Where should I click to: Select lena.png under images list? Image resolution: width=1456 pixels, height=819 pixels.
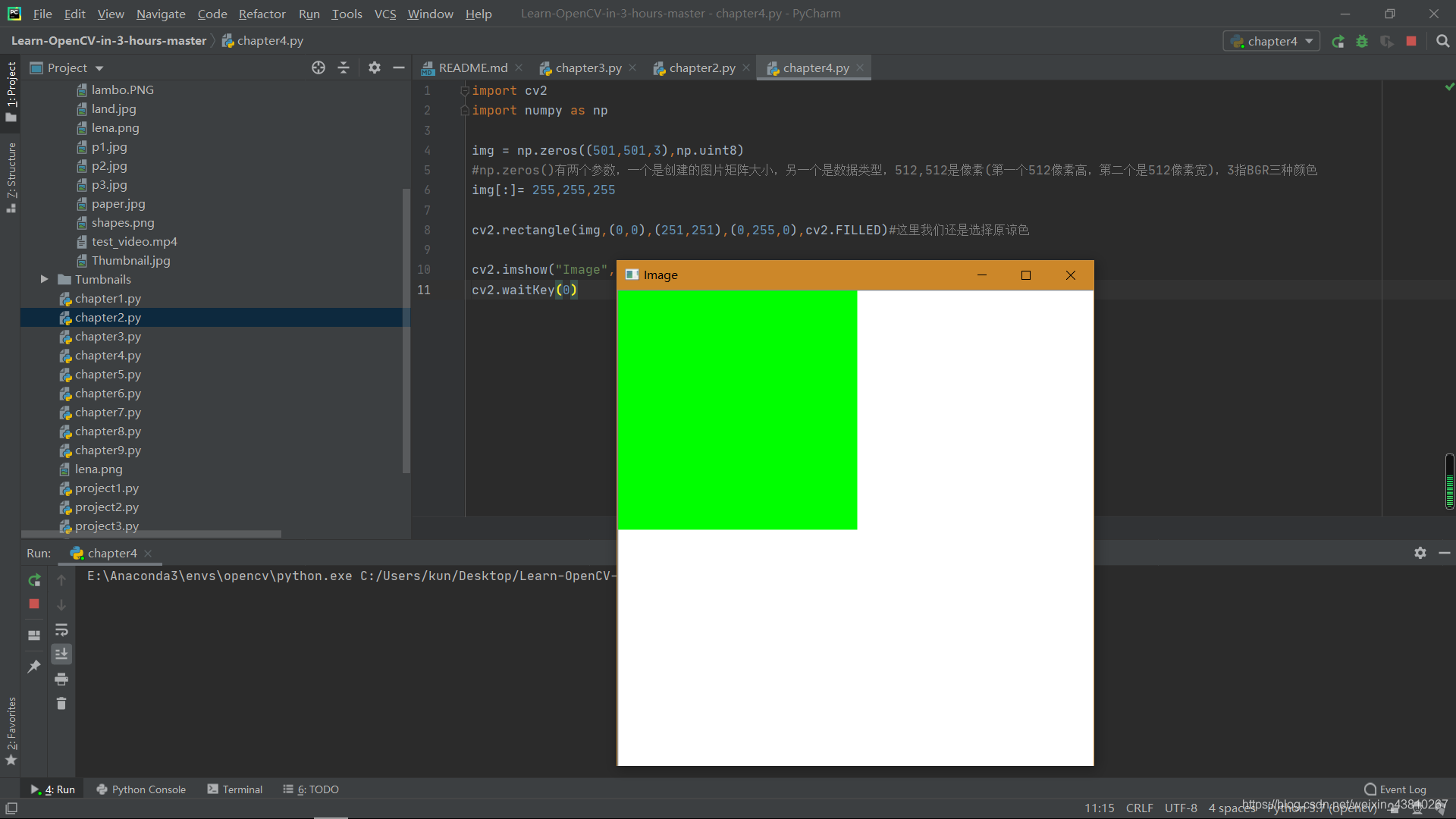click(115, 128)
